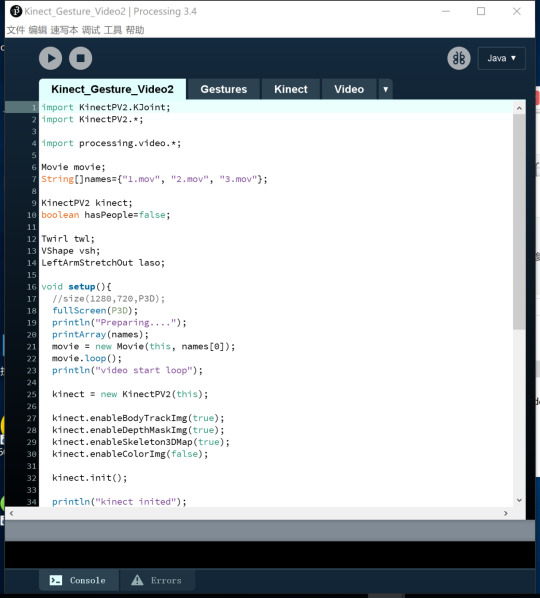Image resolution: width=540 pixels, height=598 pixels.
Task: Click the 'import KinectPV2.KJoint;' first line
Action: click(106, 108)
